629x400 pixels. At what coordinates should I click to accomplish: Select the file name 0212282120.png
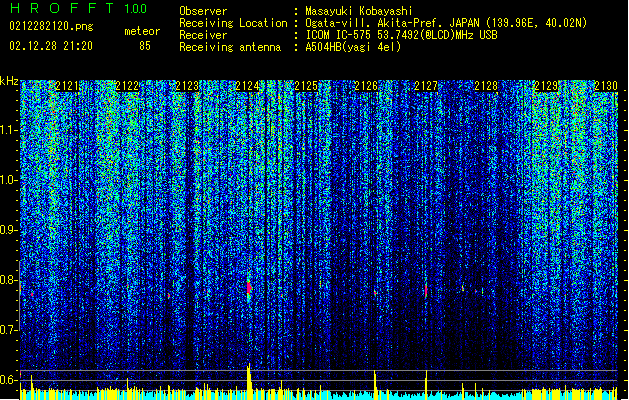(x=51, y=26)
